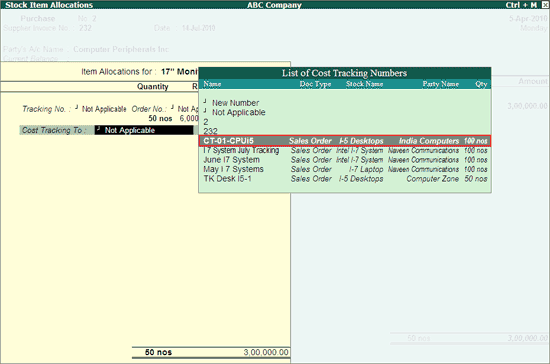Select May I 7 Systems entry

[345, 169]
